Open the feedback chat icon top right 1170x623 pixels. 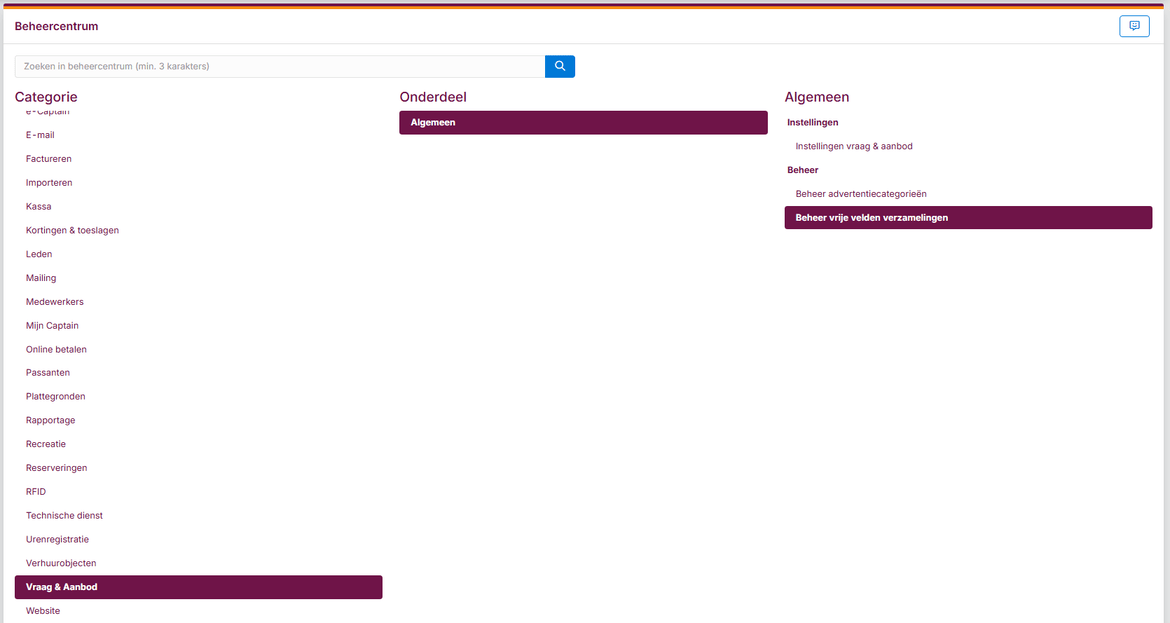(1134, 26)
